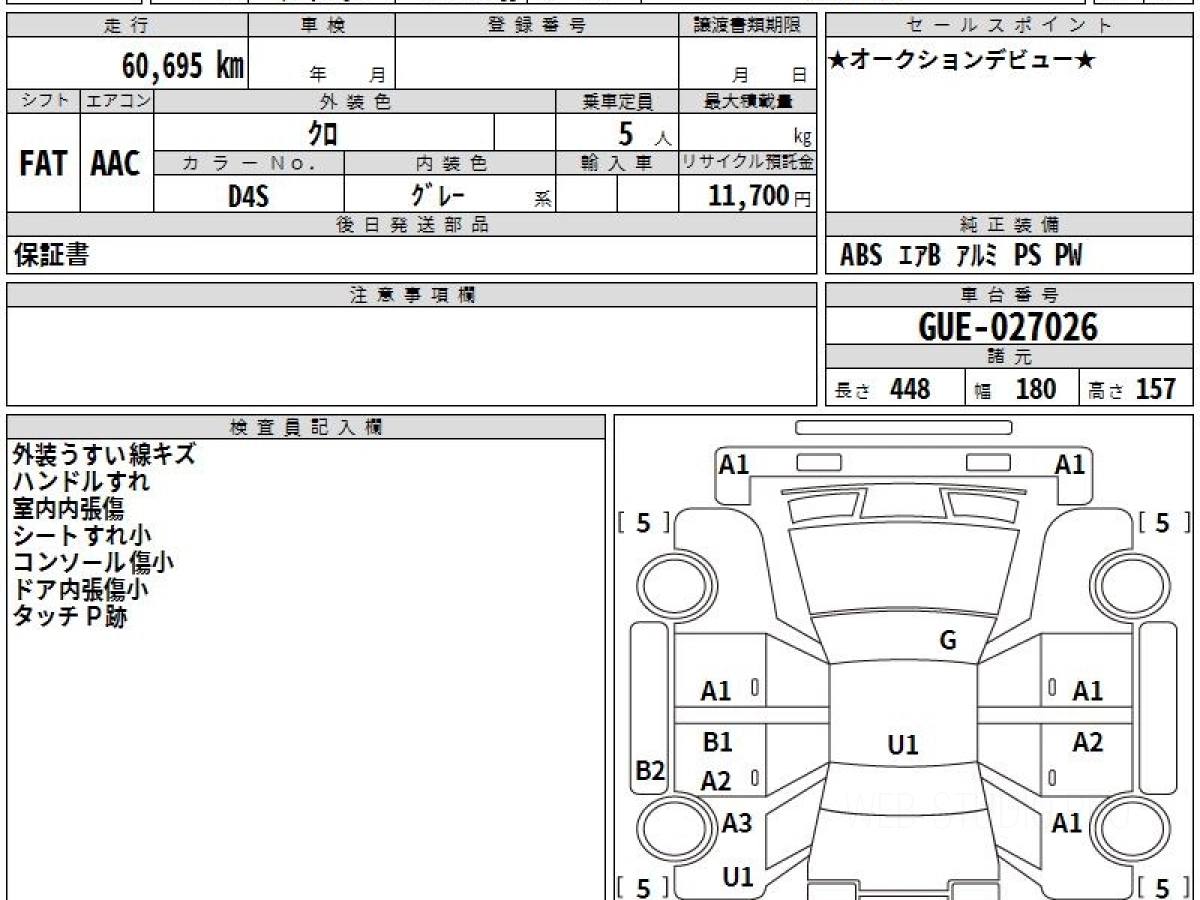This screenshot has height=900, width=1200.
Task: Click the color code D4S
Action: pyautogui.click(x=248, y=196)
